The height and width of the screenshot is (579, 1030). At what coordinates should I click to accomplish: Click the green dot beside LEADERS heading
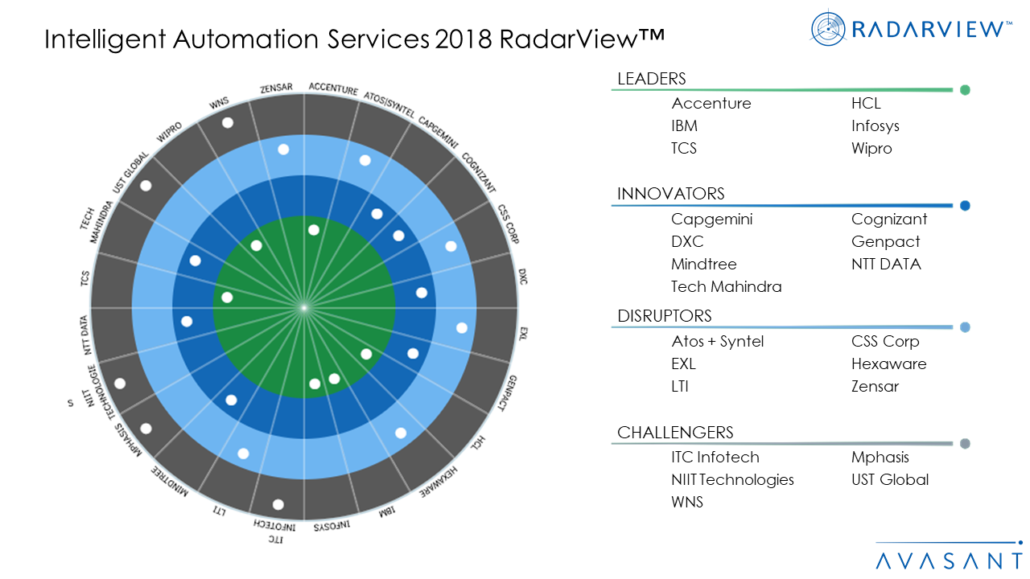(x=963, y=89)
